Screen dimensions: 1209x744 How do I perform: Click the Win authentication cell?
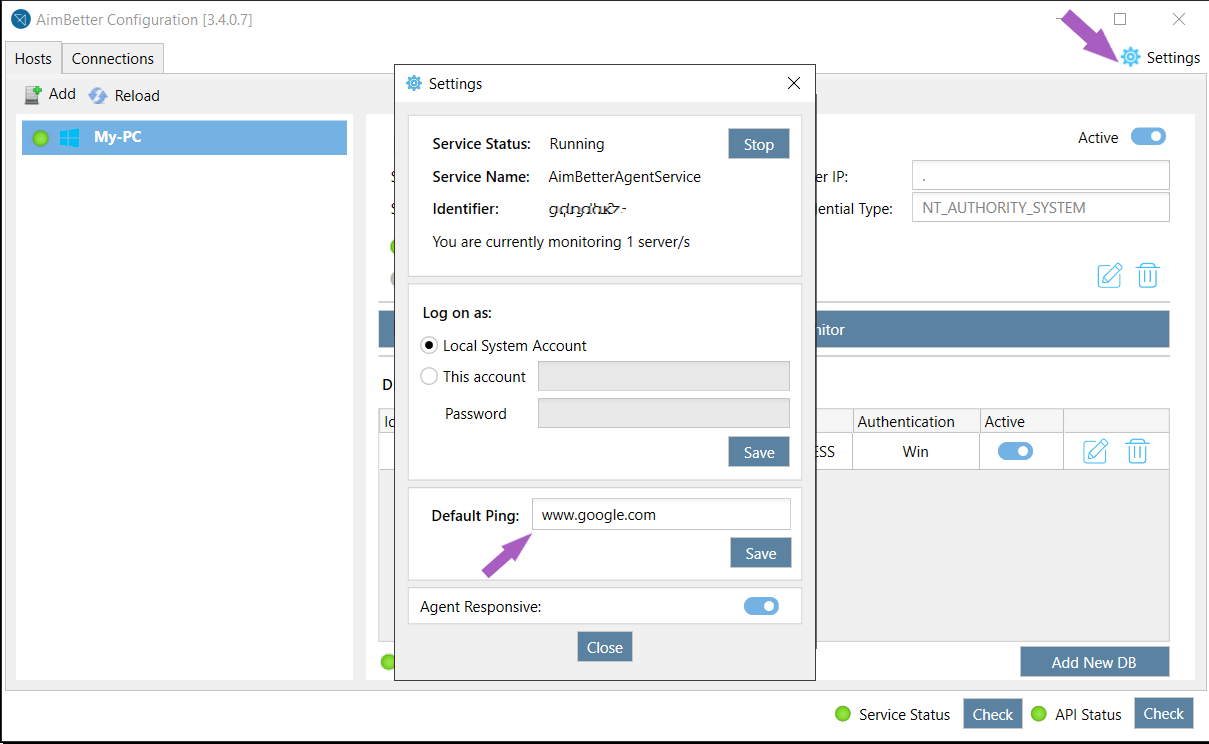click(916, 451)
